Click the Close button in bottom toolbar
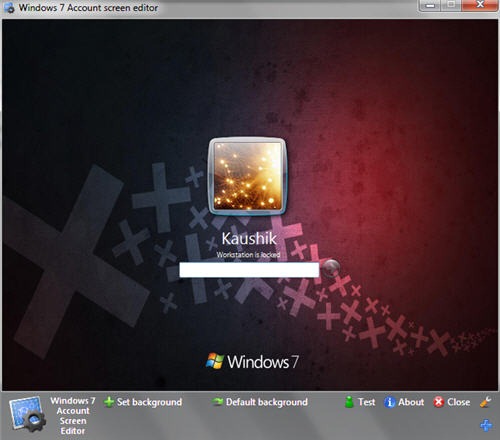The width and height of the screenshot is (500, 440). pyautogui.click(x=452, y=402)
